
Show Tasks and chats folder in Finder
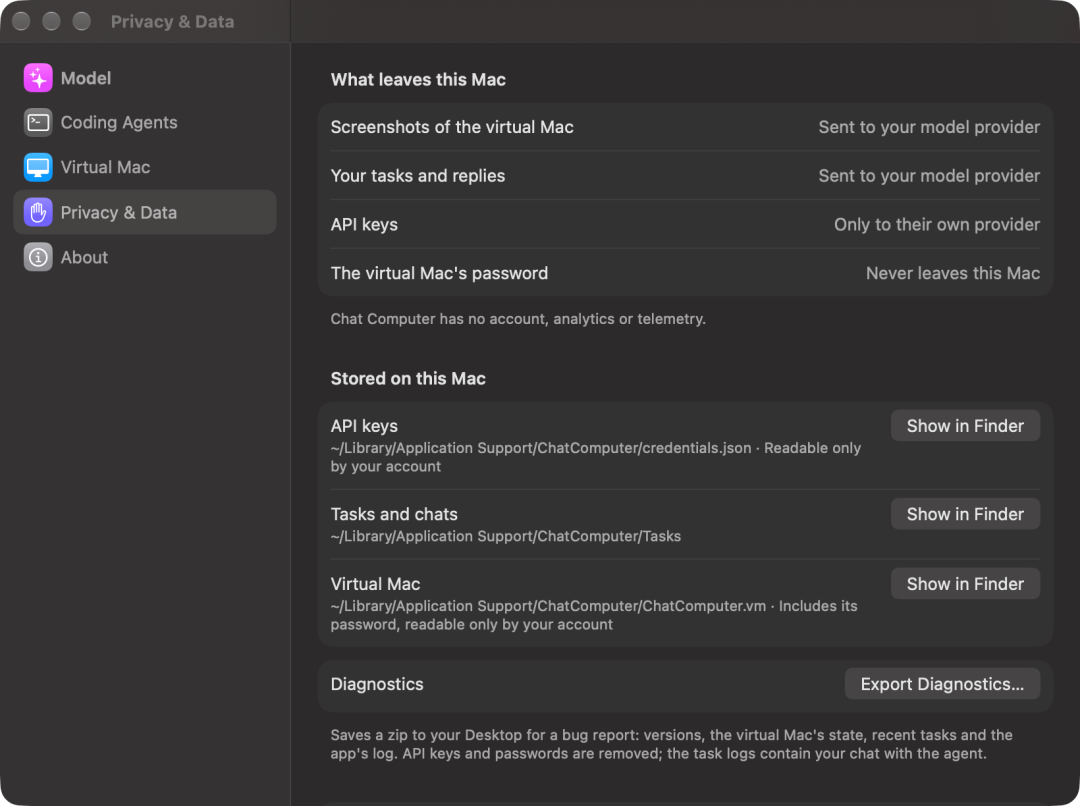pyautogui.click(x=965, y=514)
